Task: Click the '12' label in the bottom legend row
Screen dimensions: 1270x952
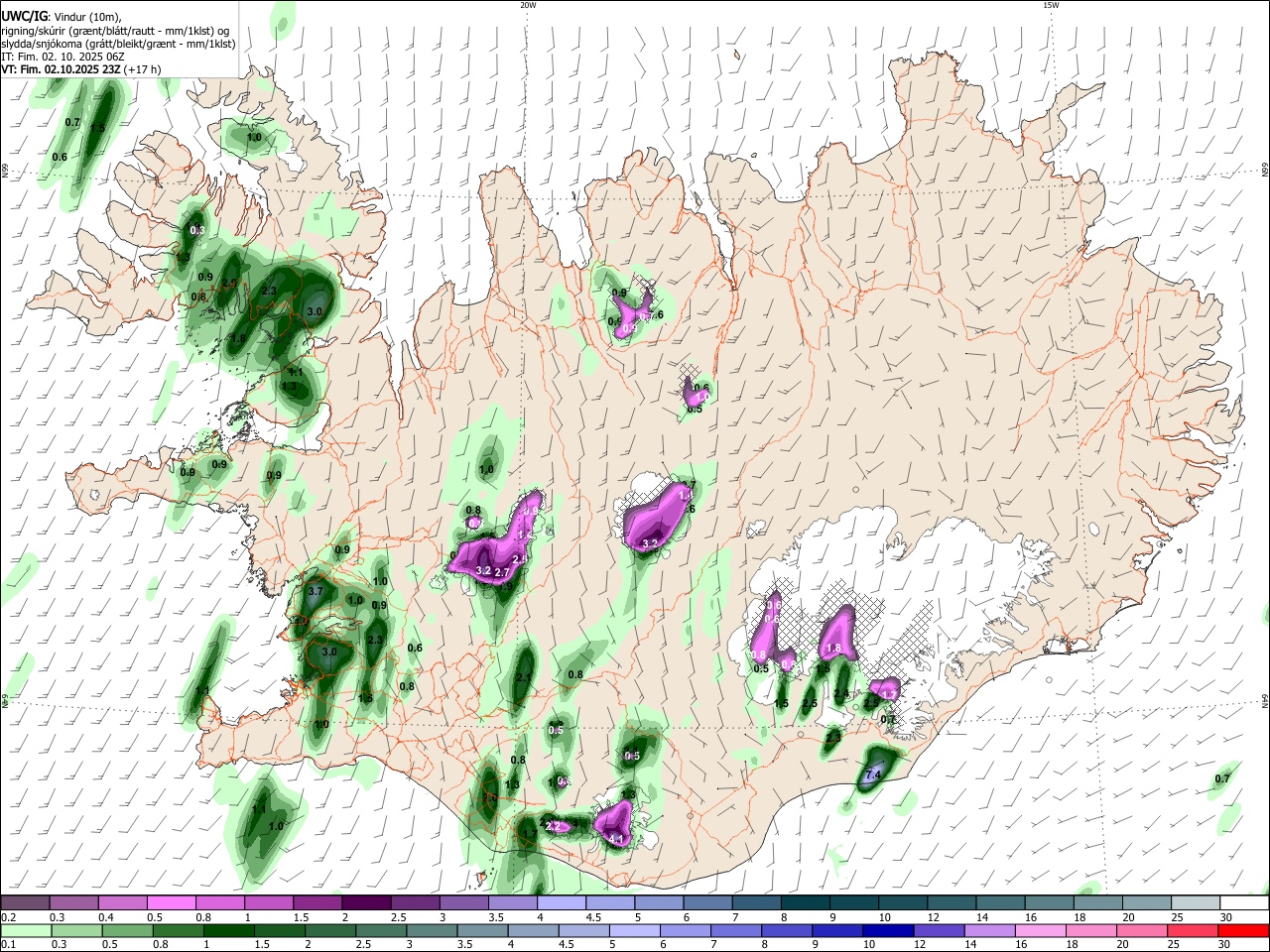Action: tap(920, 945)
